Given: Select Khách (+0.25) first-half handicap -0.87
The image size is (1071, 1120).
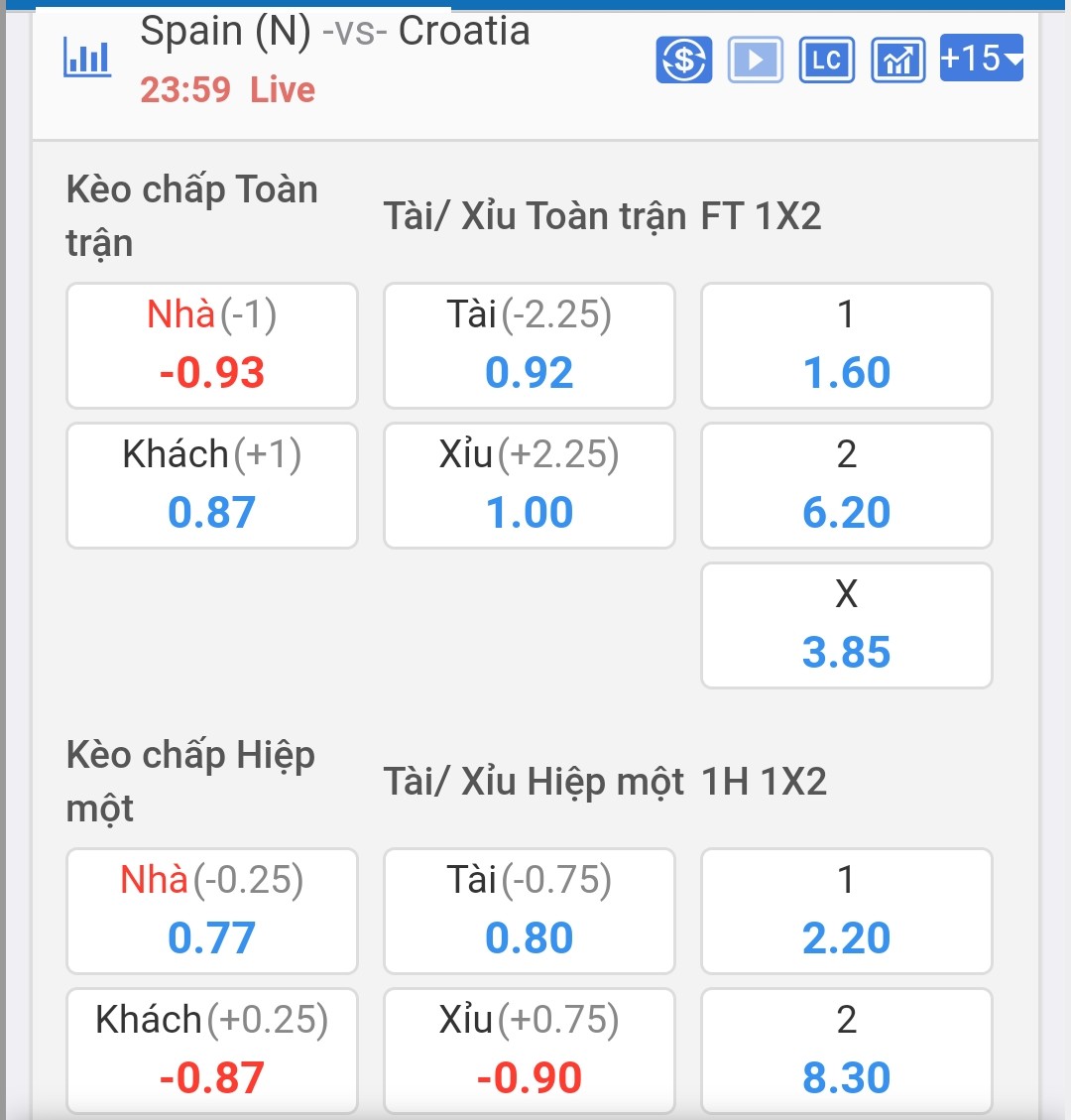Looking at the screenshot, I should 212,1052.
